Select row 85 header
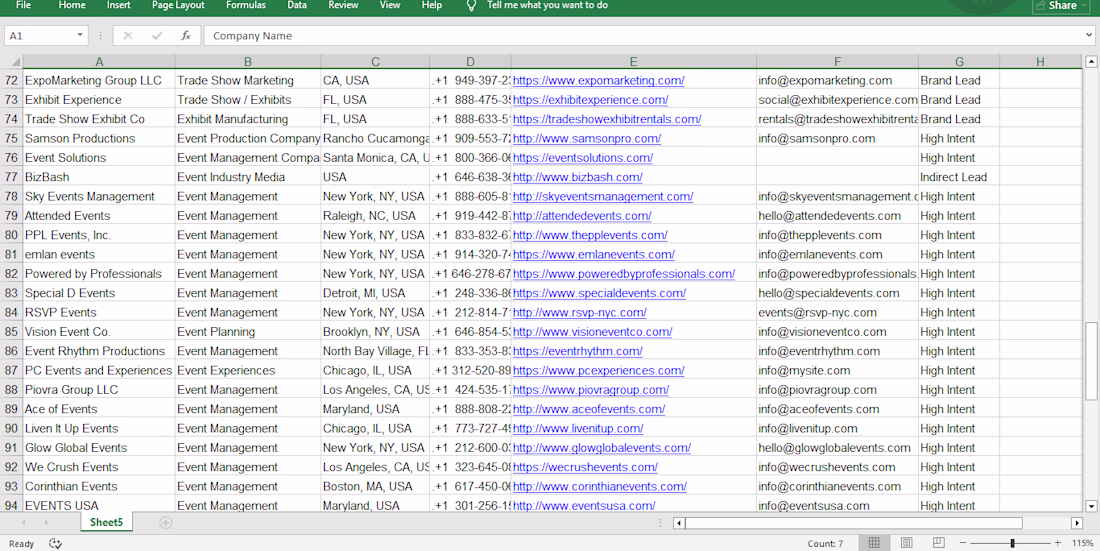Image resolution: width=1100 pixels, height=551 pixels. coord(11,331)
